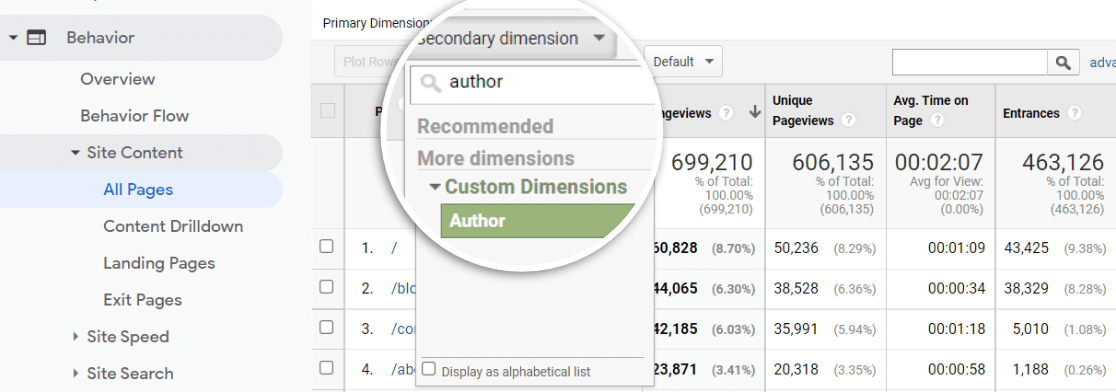This screenshot has height=392, width=1116.
Task: Click the 50,236 unique pageviews value
Action: [795, 248]
